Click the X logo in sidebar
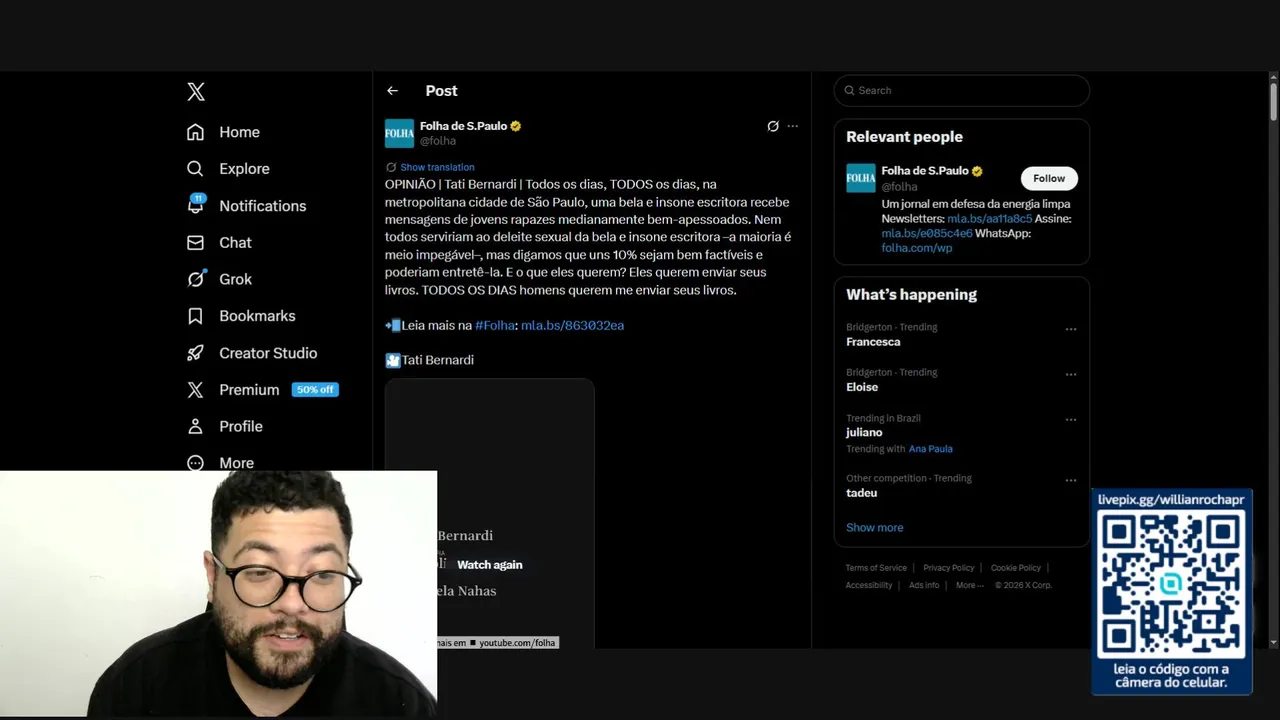This screenshot has height=720, width=1280. [x=196, y=92]
